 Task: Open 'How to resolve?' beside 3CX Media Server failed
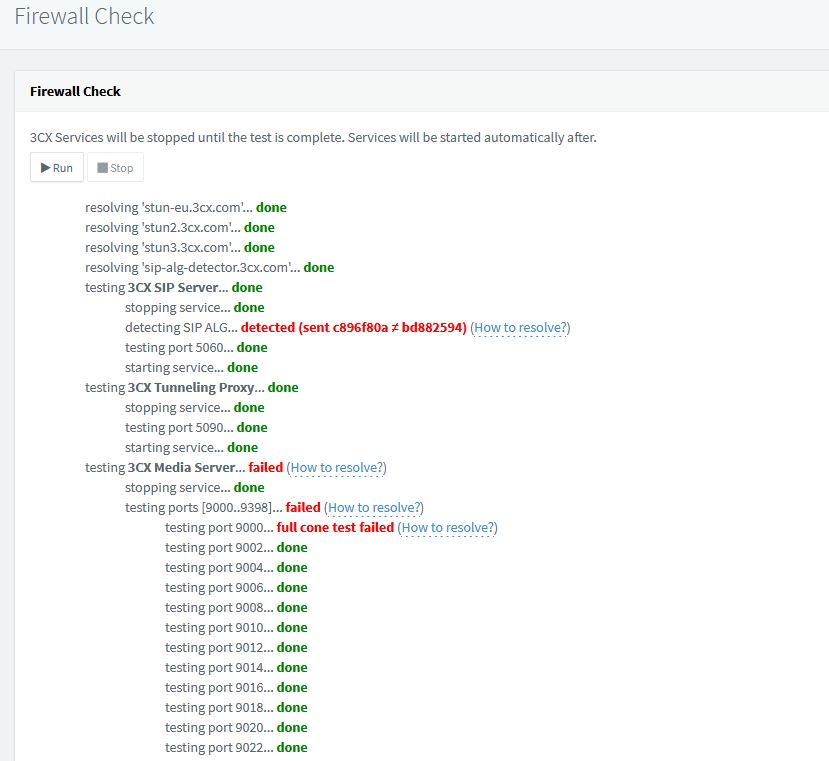click(336, 467)
